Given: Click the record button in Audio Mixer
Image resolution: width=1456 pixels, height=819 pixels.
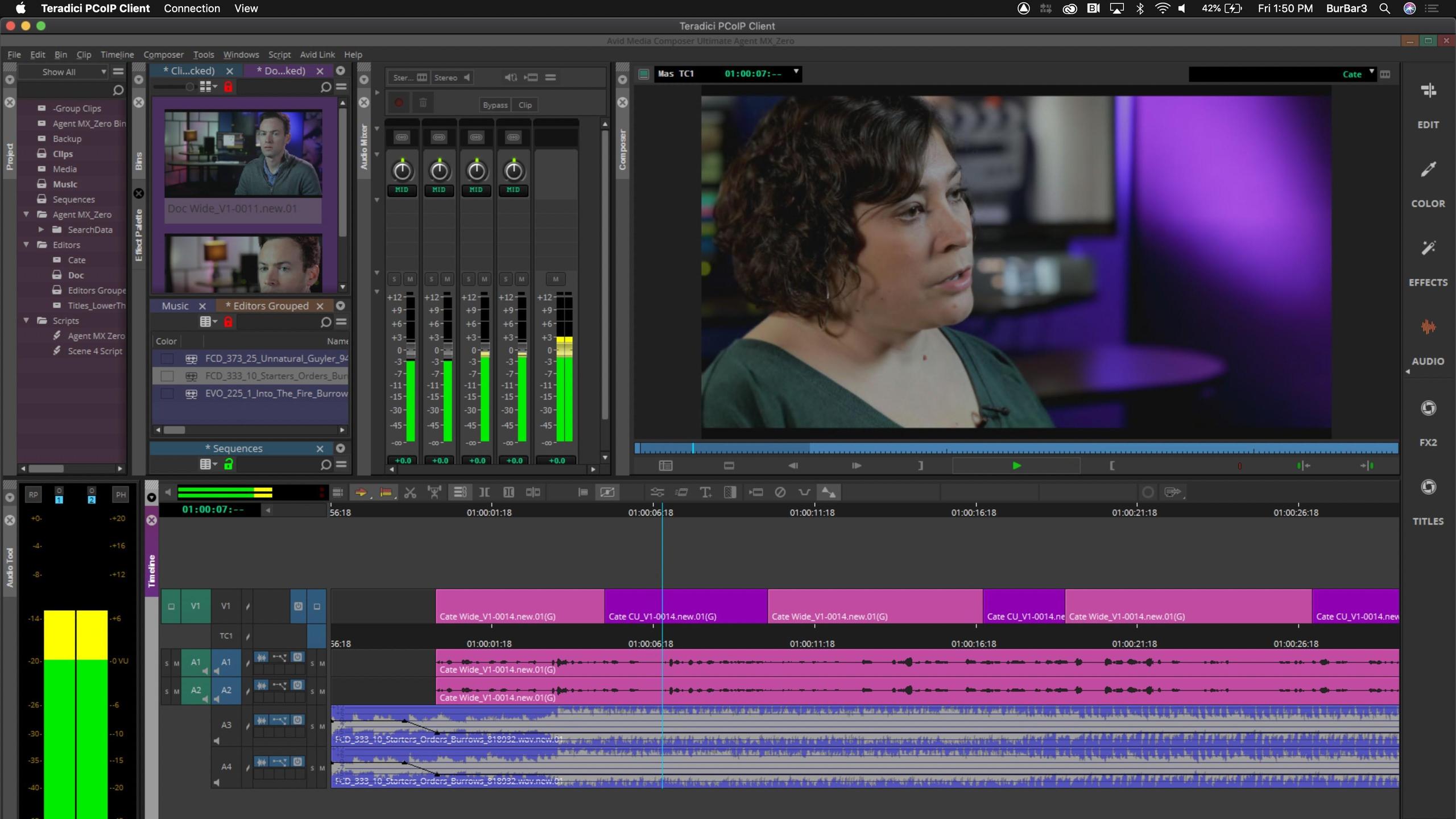Looking at the screenshot, I should [x=399, y=103].
